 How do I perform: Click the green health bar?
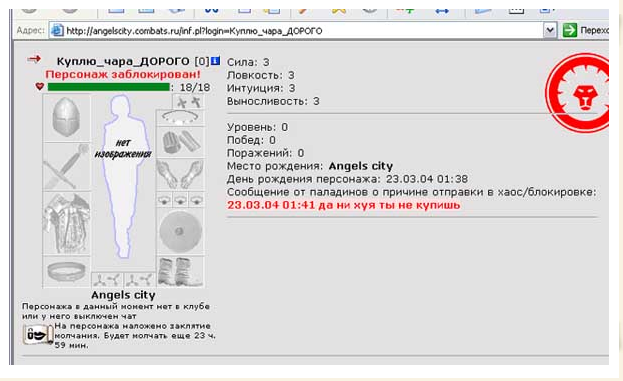pyautogui.click(x=108, y=87)
